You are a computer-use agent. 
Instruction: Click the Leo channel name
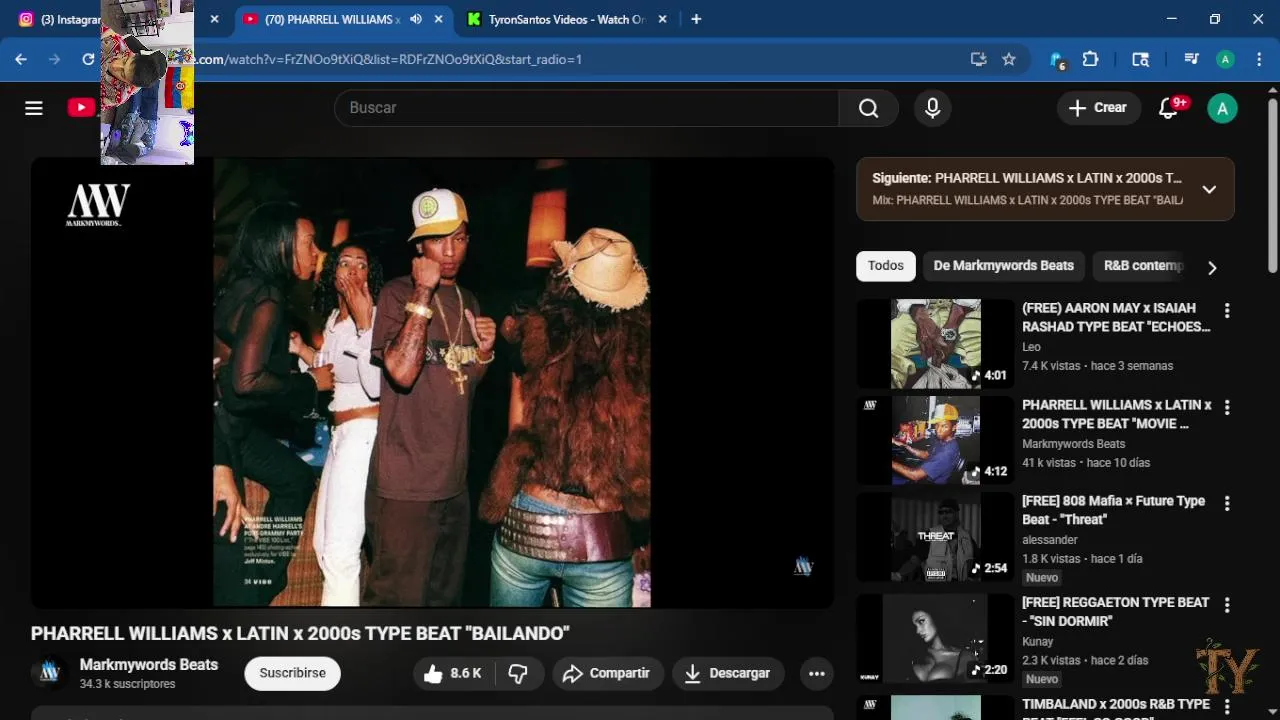click(1031, 348)
